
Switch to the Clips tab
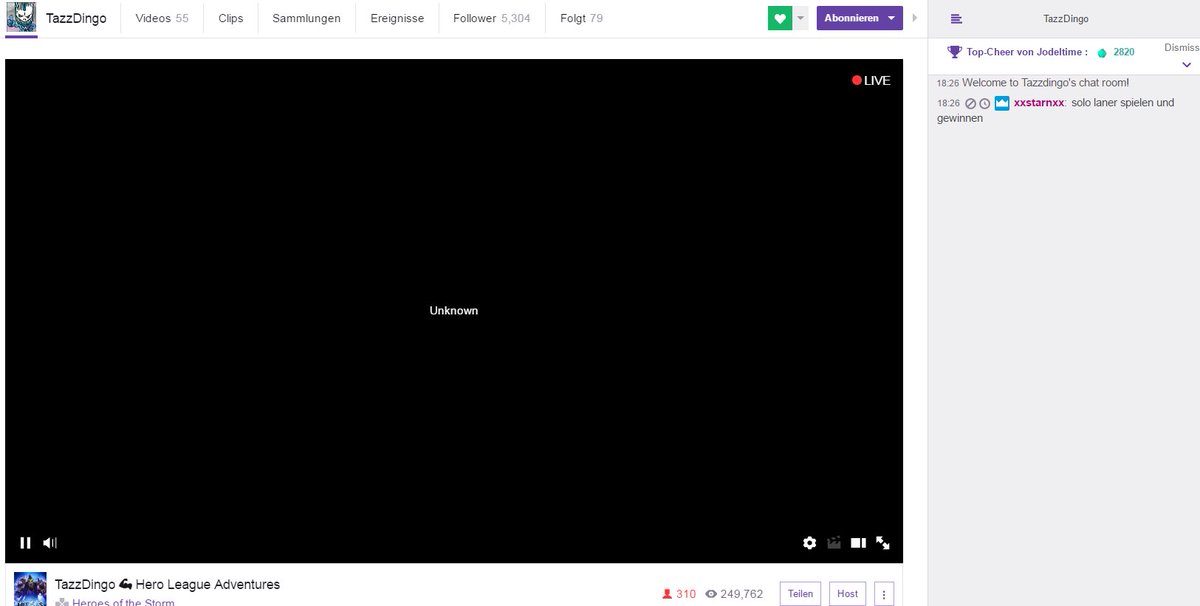[x=231, y=18]
